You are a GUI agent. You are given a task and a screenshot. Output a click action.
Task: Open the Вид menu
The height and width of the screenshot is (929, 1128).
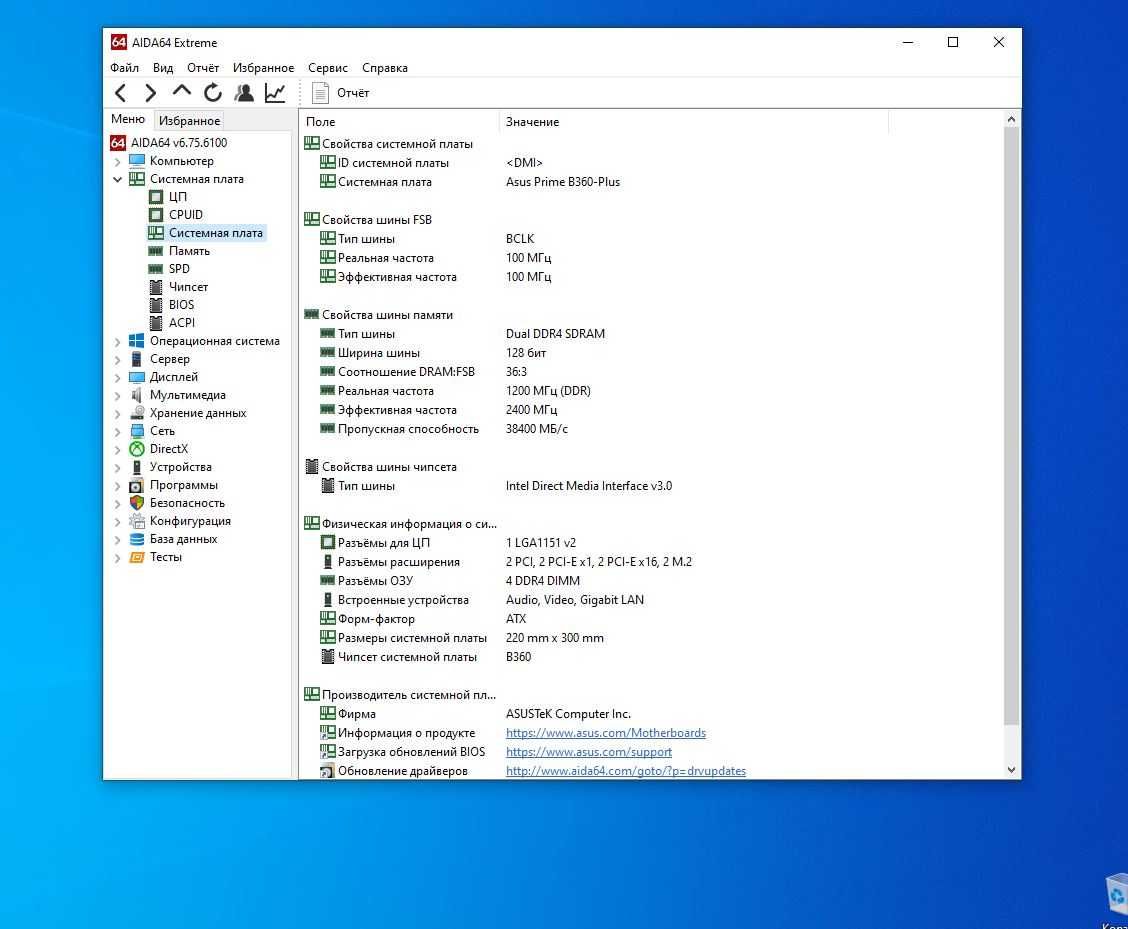(163, 68)
